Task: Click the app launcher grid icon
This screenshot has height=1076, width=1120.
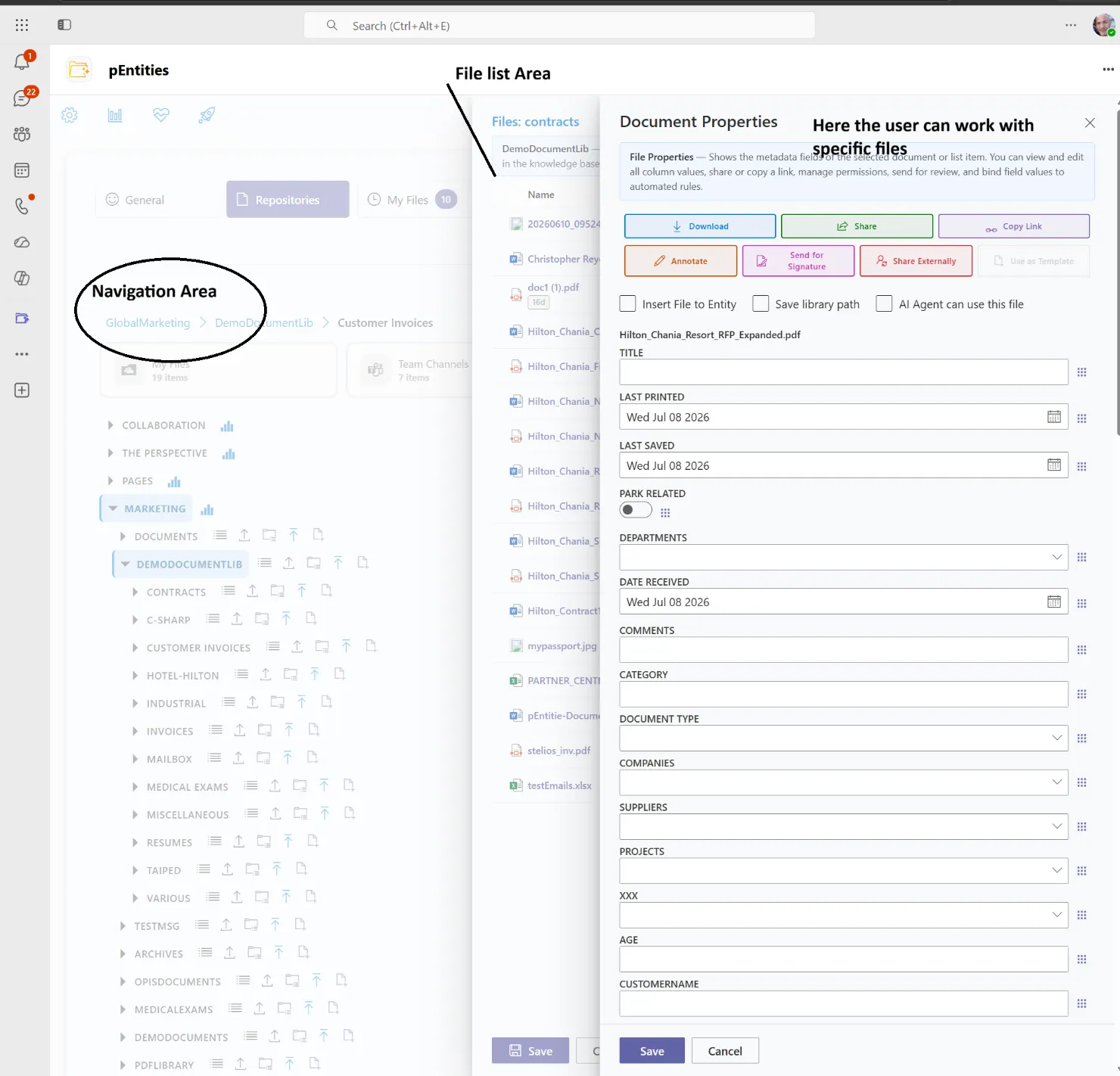Action: pos(22,25)
